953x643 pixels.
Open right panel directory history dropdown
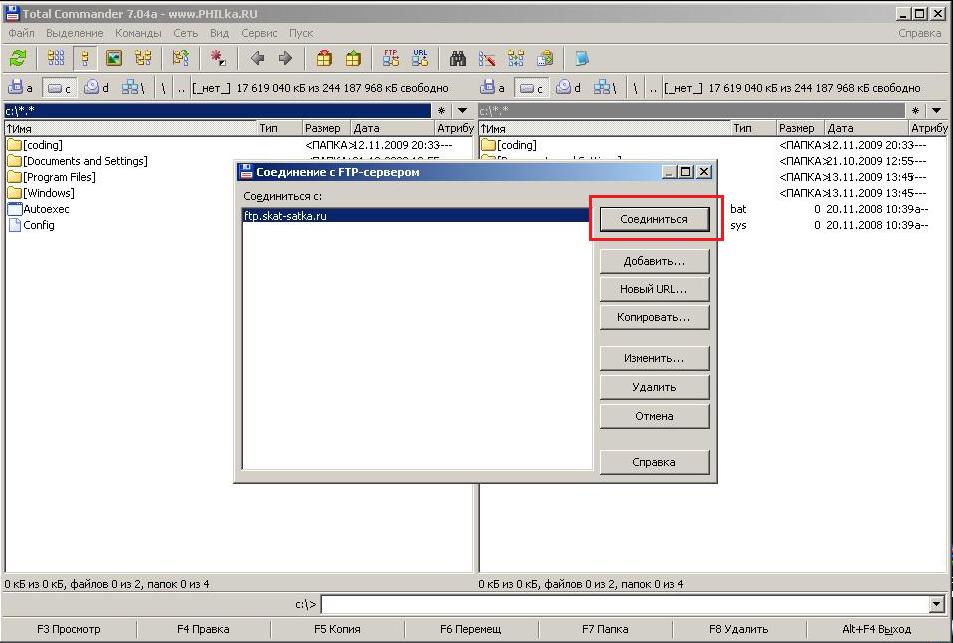(x=936, y=111)
